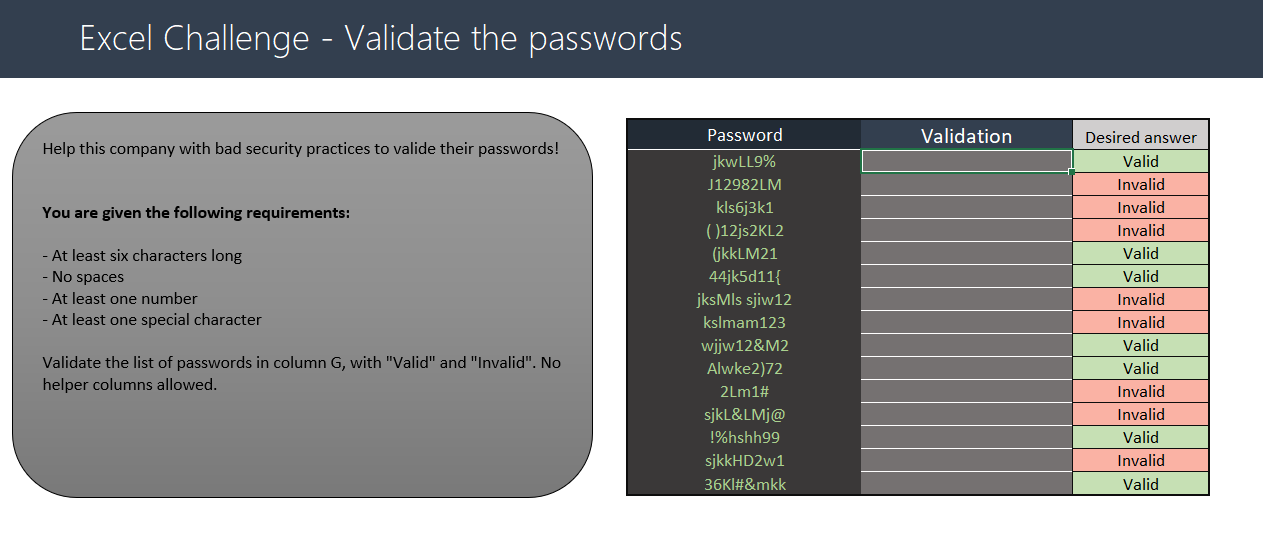Viewport: 1263px width, 558px height.
Task: Click the Validation column header
Action: click(x=966, y=135)
